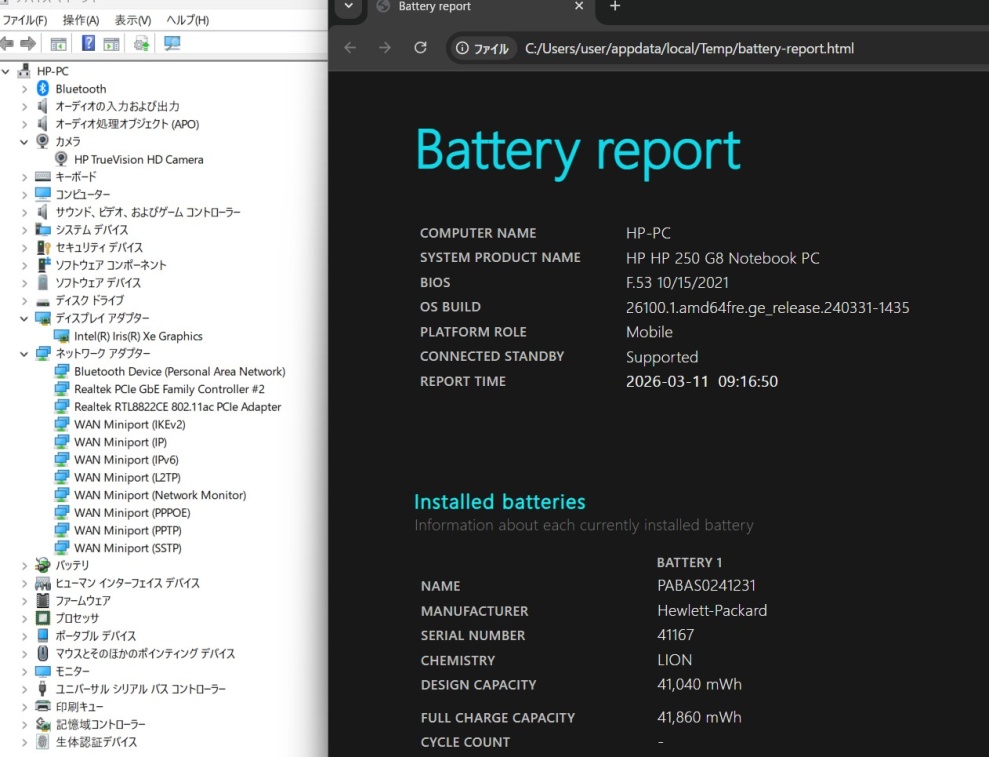Open the 表示(V) menu
The height and width of the screenshot is (757, 989).
pyautogui.click(x=133, y=20)
